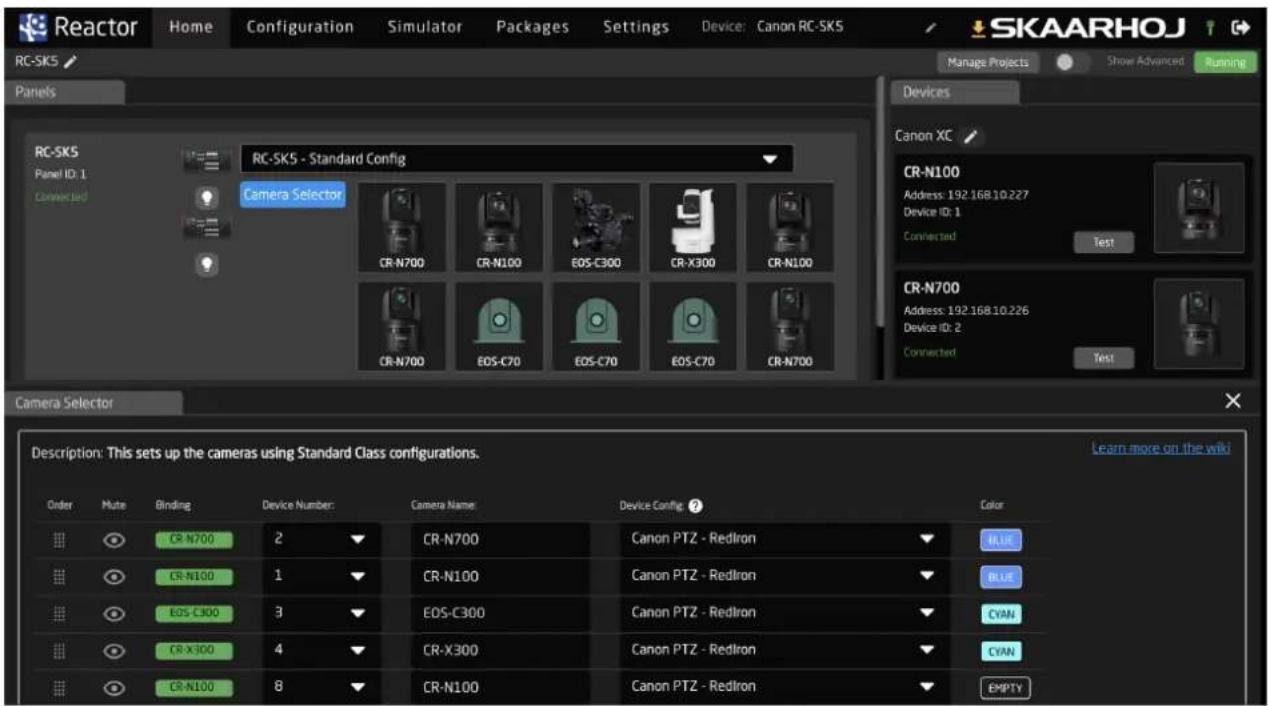Test the CR-N100 device
Image resolution: width=1268 pixels, height=706 pixels.
pyautogui.click(x=1104, y=242)
